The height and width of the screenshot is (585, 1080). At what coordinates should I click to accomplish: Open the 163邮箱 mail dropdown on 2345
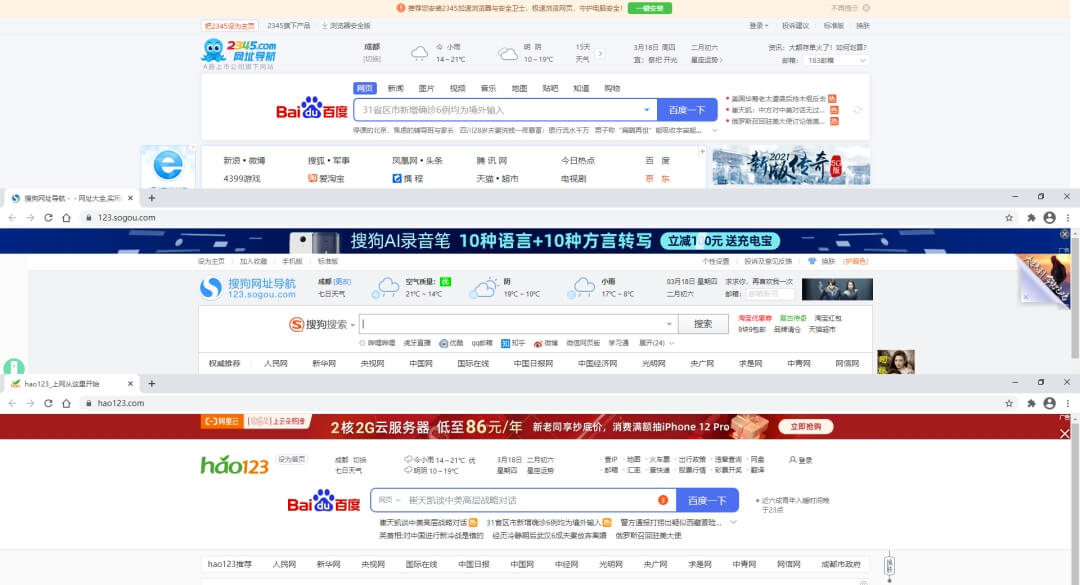pos(836,59)
